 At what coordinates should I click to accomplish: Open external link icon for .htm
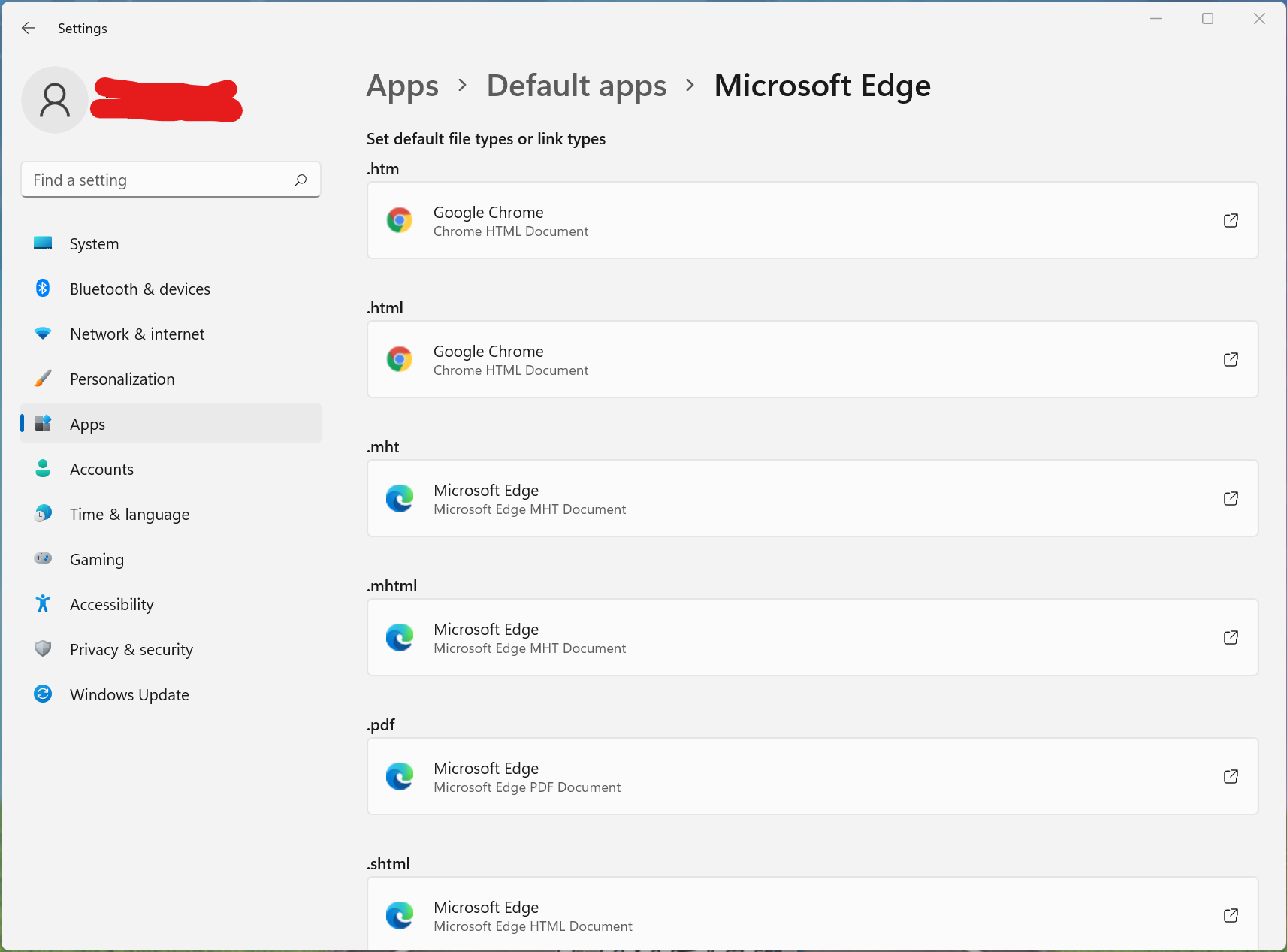coord(1231,220)
